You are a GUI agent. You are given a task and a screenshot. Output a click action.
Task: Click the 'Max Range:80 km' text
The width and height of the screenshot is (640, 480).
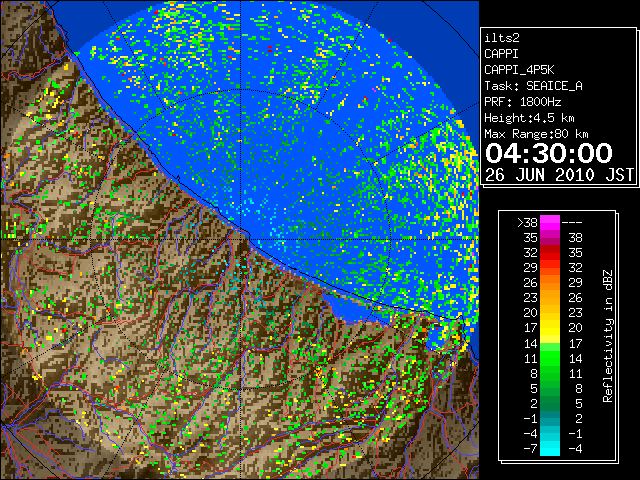pos(536,134)
